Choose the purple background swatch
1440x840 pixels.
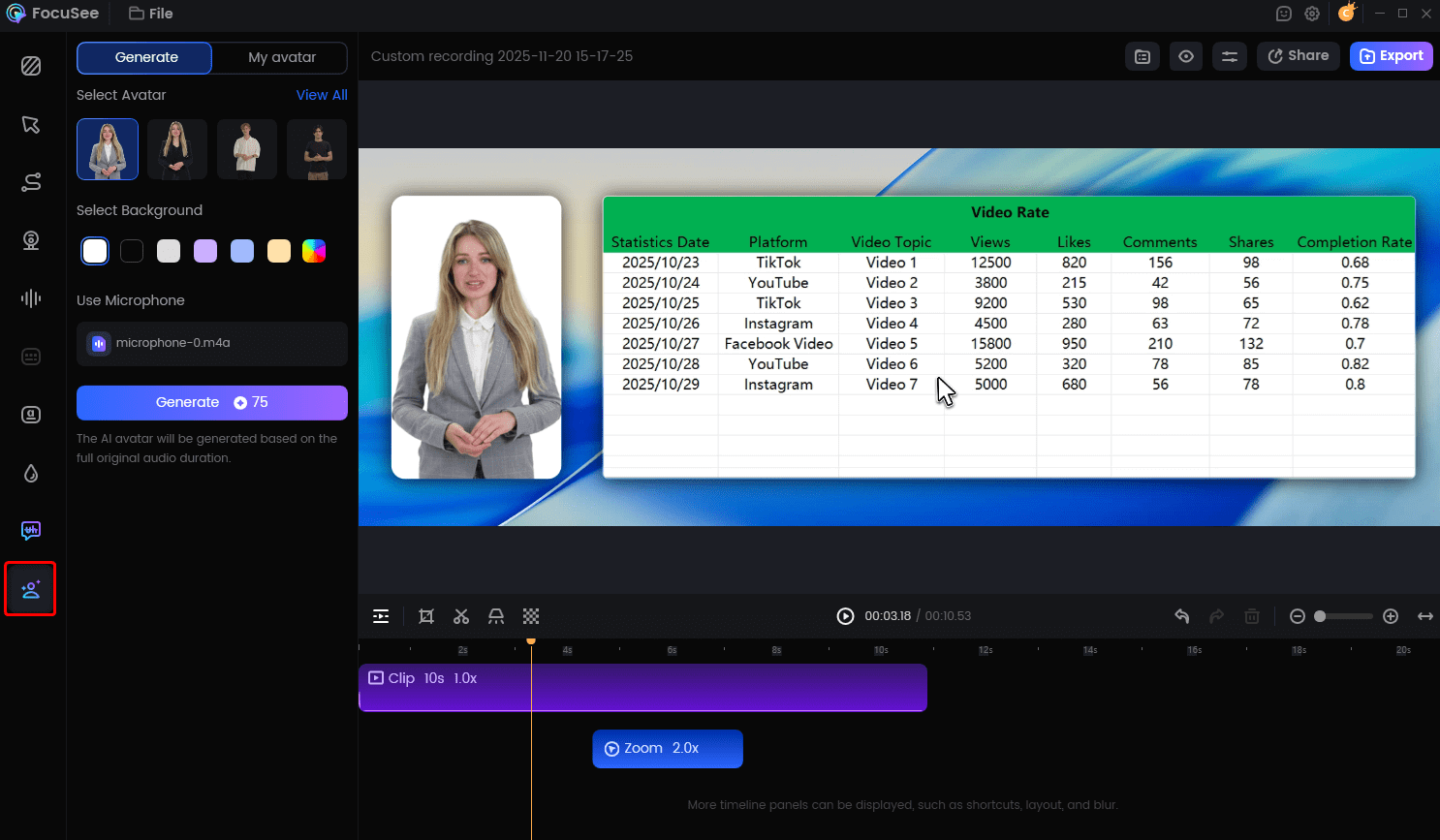tap(205, 251)
